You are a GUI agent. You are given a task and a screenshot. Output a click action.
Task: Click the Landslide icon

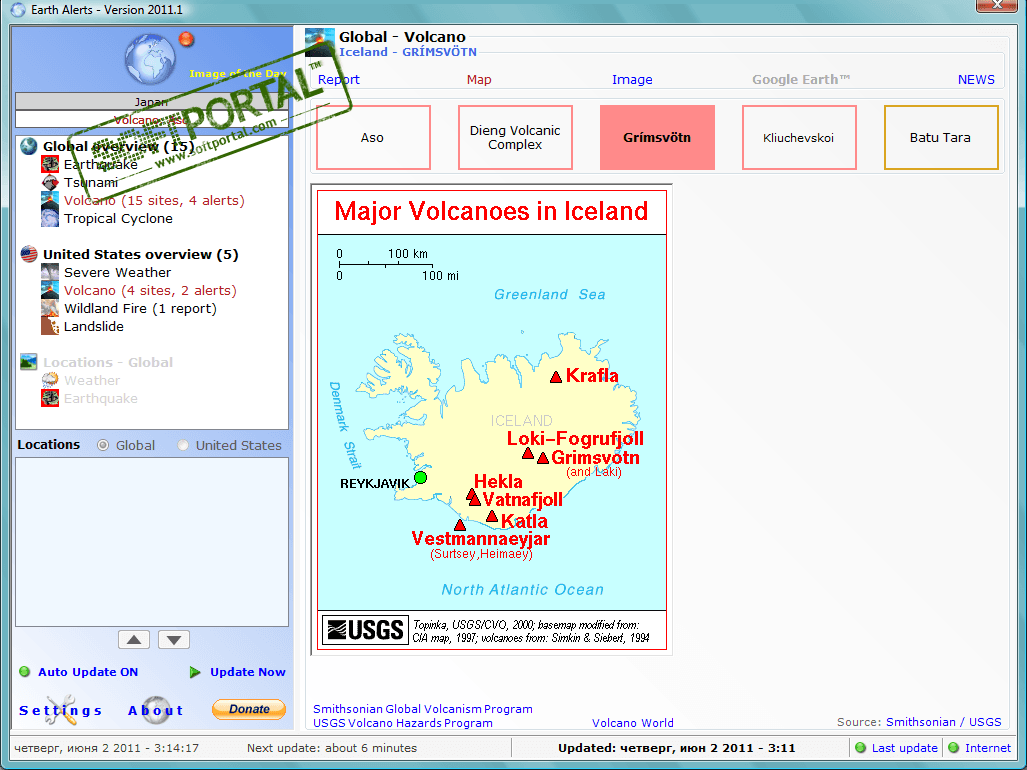pyautogui.click(x=50, y=326)
